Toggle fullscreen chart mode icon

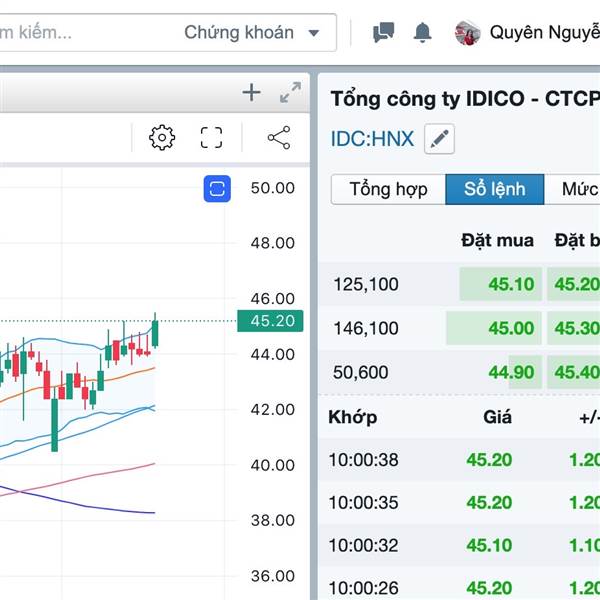pos(211,137)
